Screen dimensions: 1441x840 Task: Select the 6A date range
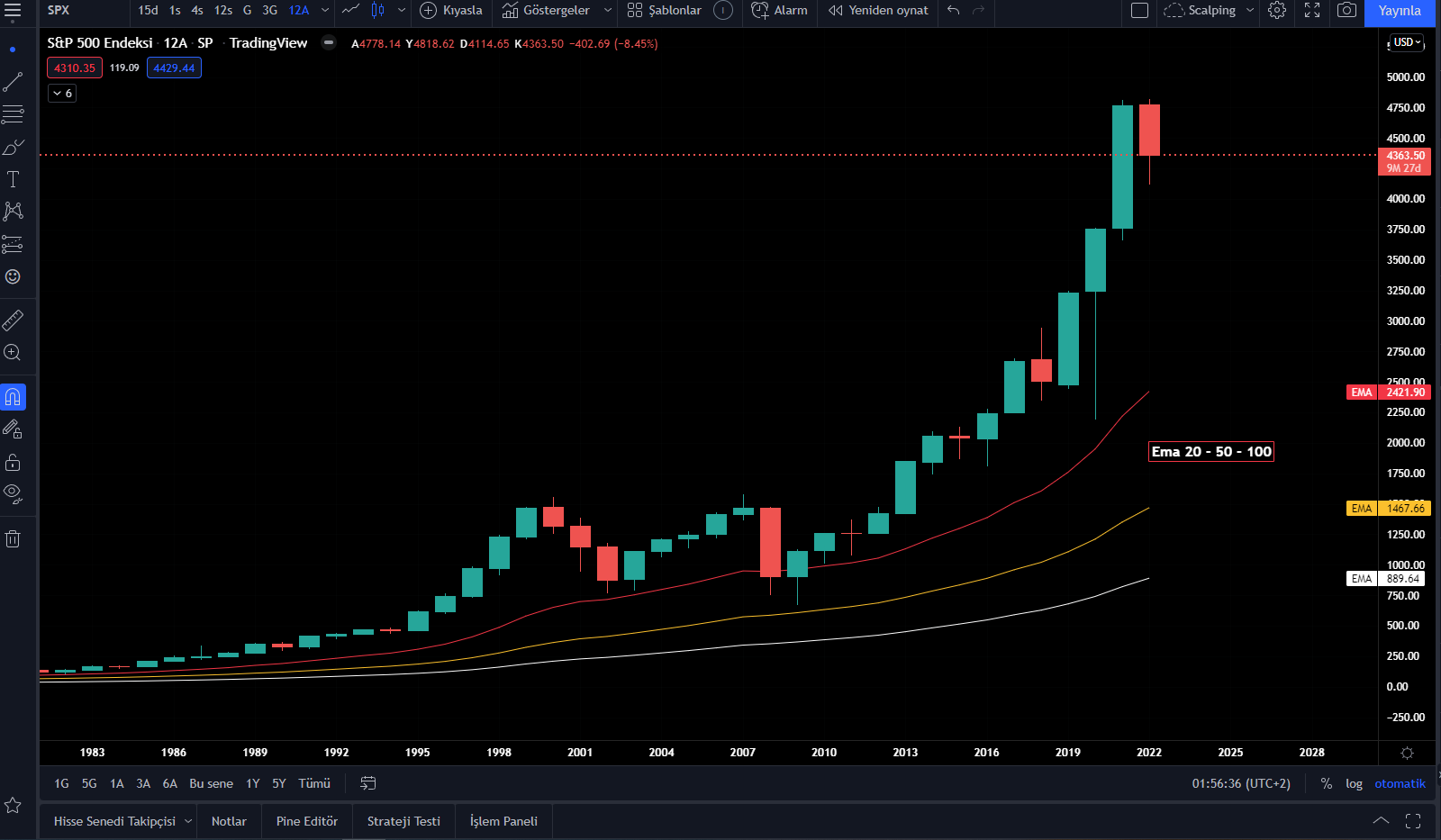click(170, 783)
